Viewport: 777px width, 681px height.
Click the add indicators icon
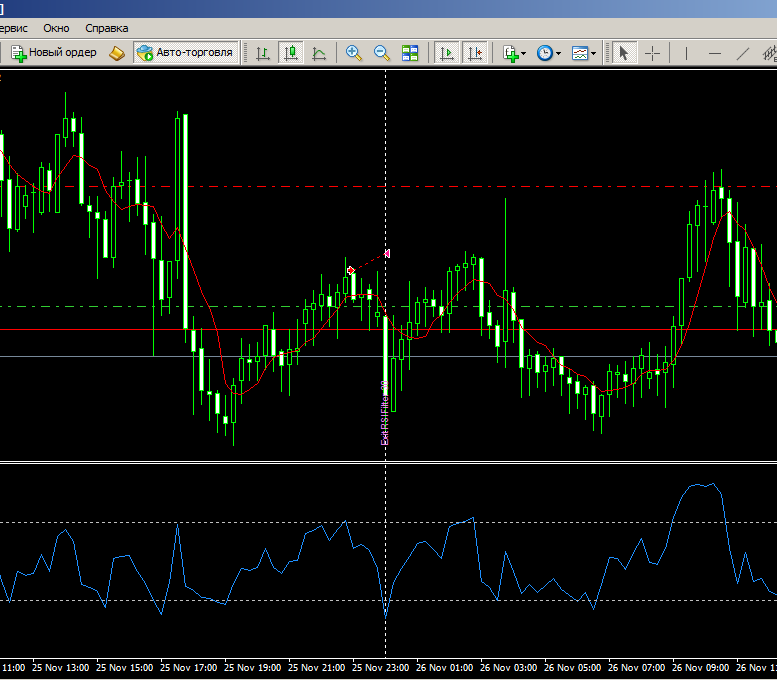[x=510, y=53]
